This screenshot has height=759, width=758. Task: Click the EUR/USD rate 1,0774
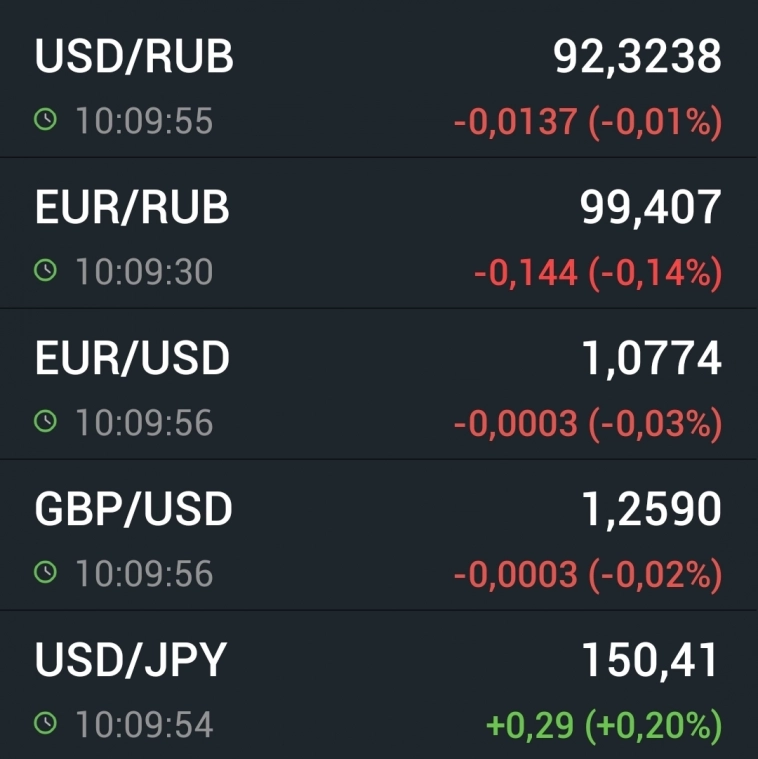(x=651, y=358)
